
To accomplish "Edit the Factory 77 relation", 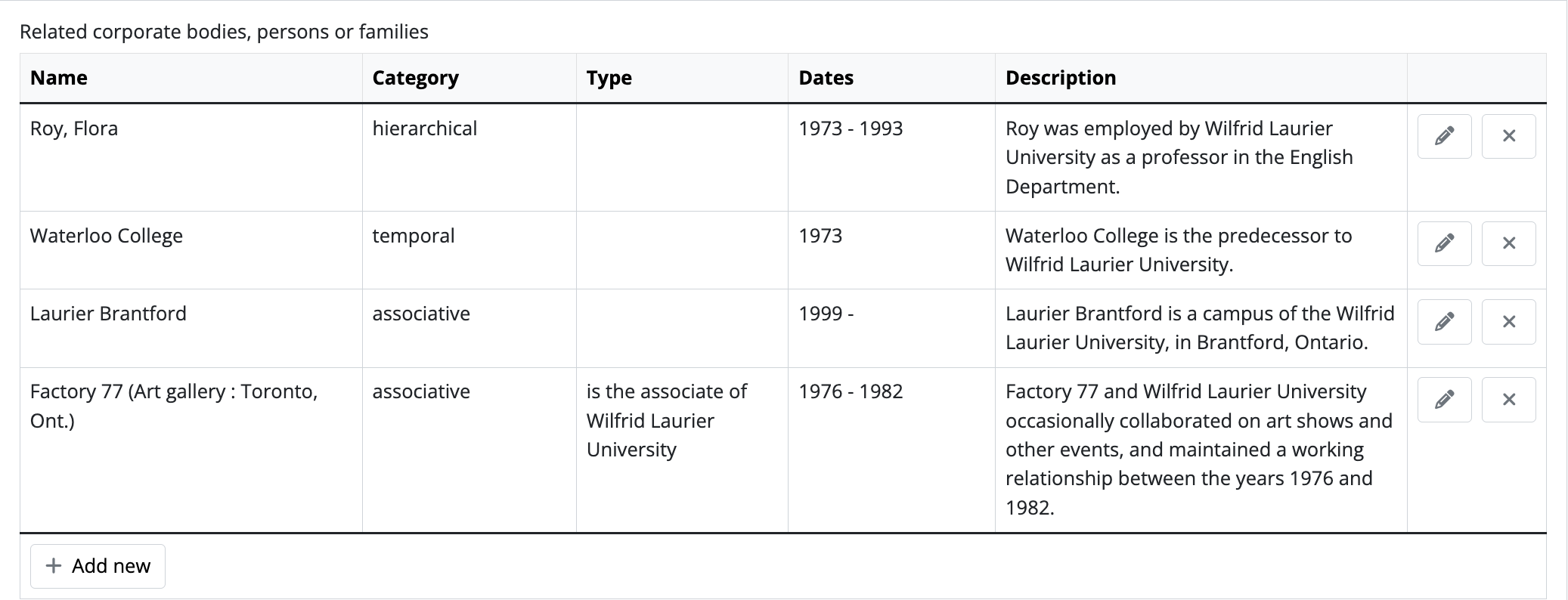I will point(1444,400).
